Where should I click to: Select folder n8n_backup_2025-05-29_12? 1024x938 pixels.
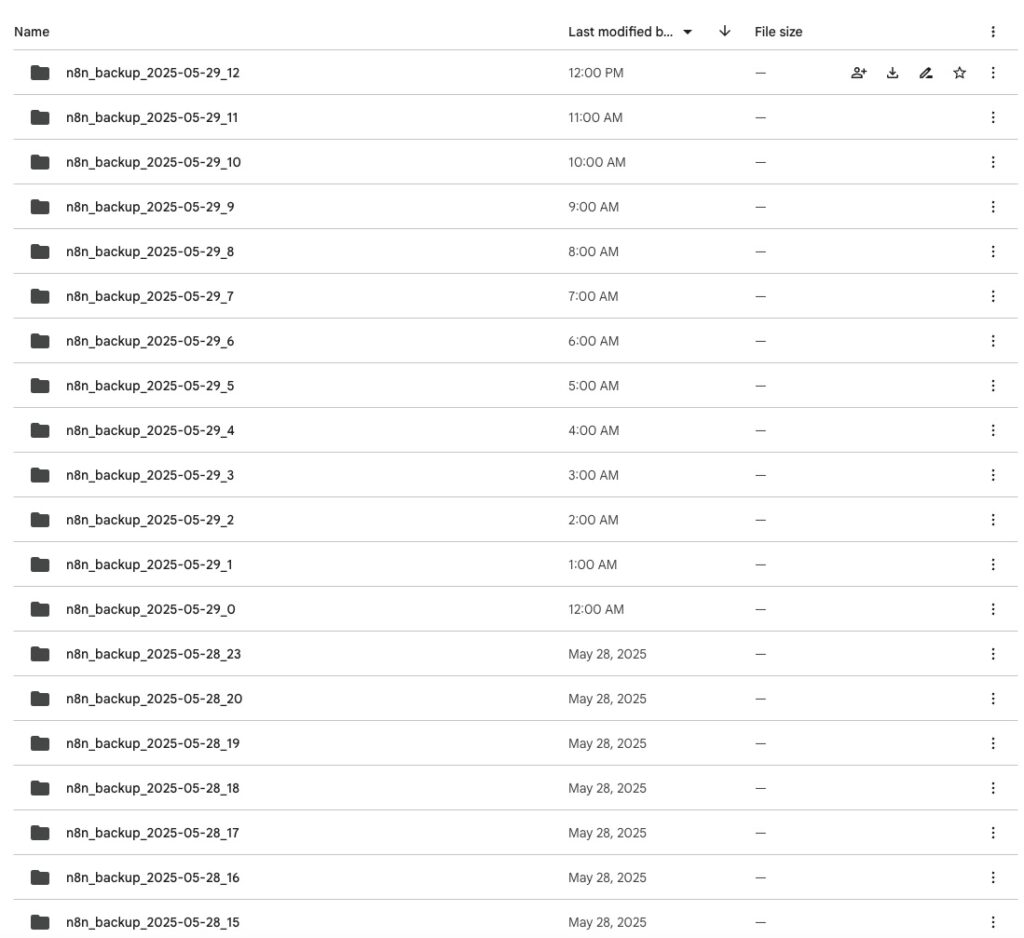pos(515,73)
